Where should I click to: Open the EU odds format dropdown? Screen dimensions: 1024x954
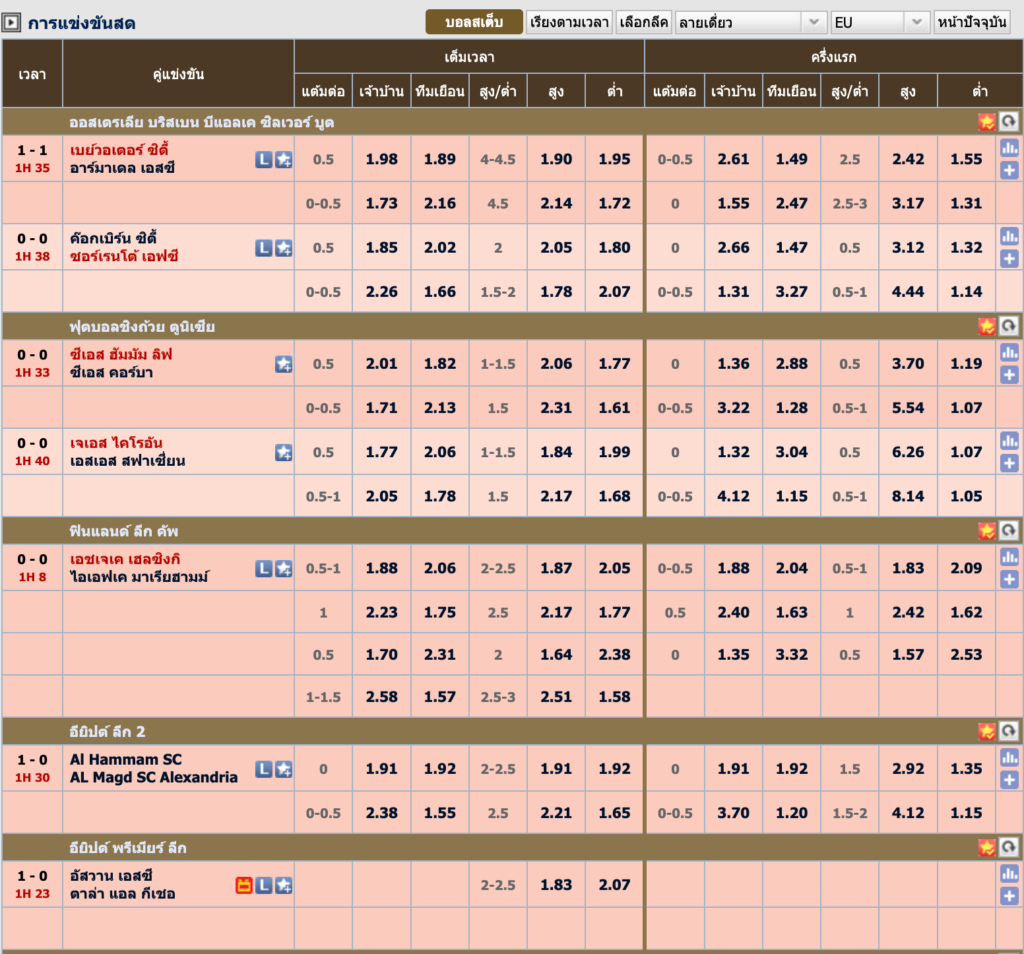point(880,22)
